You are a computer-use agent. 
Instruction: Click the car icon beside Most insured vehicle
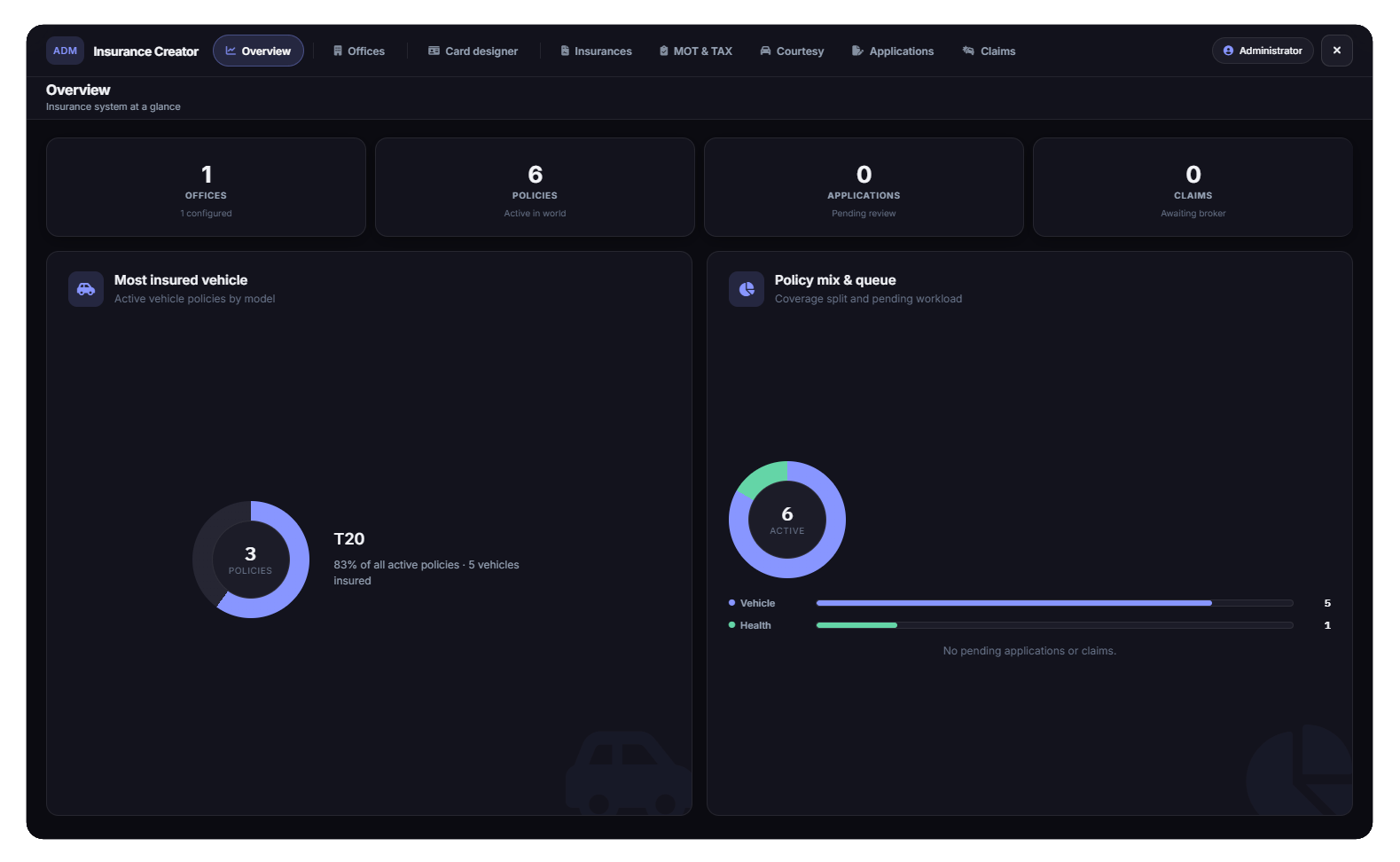pyautogui.click(x=86, y=289)
